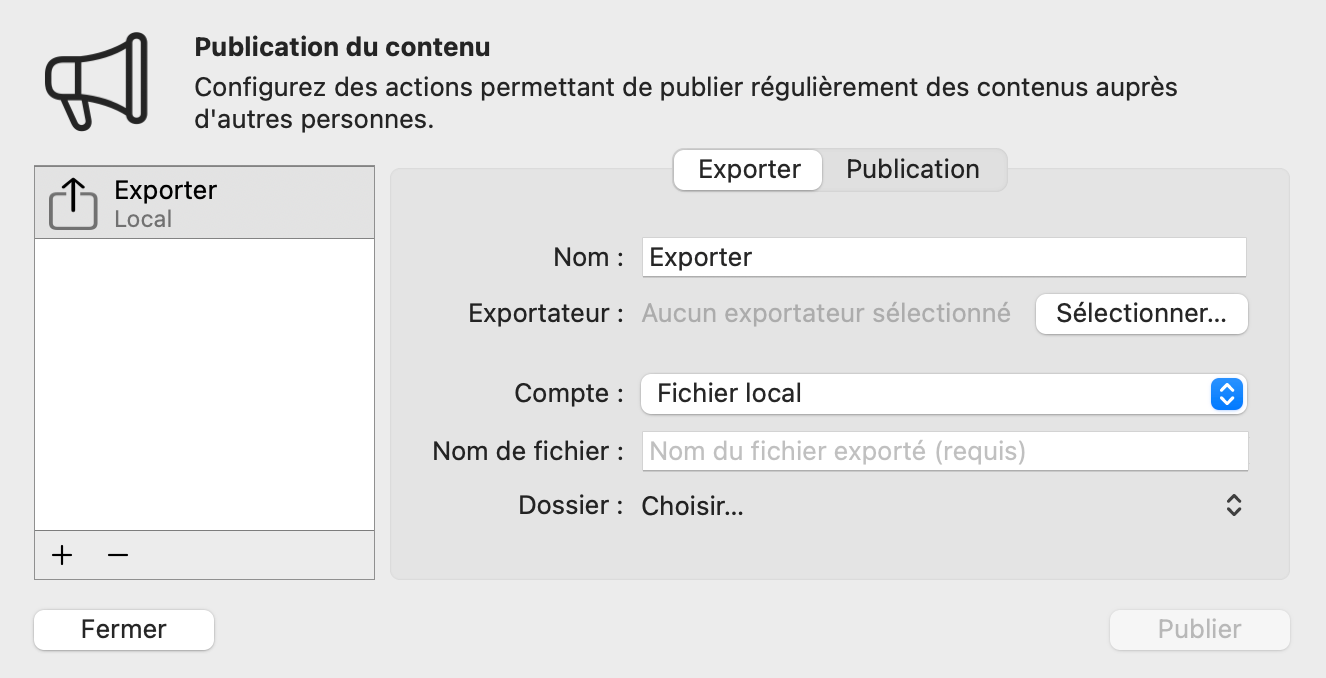Screen dimensions: 1326x678
Task: Switch to the Exporter tab
Action: 749,170
